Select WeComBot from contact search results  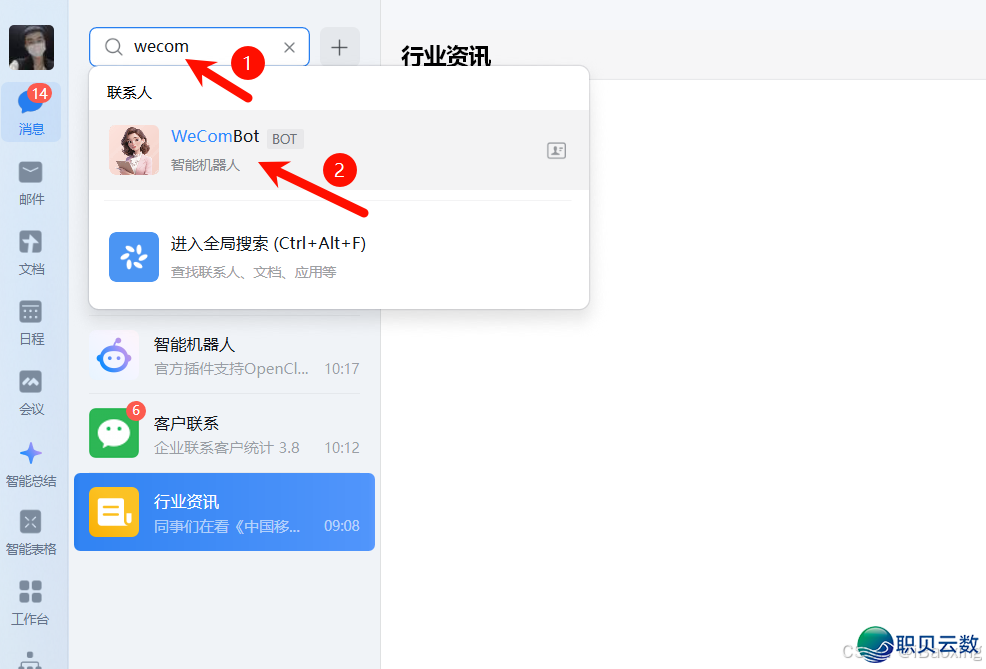214,150
